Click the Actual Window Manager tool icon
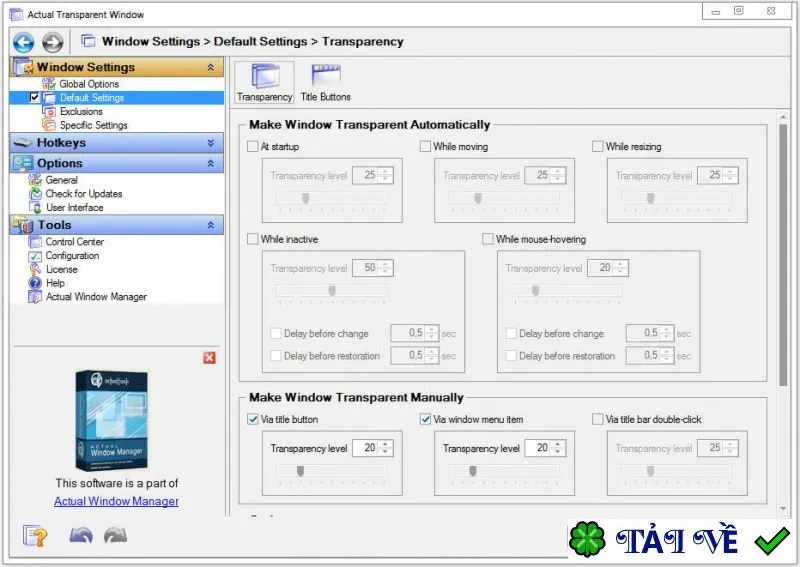 coord(35,297)
